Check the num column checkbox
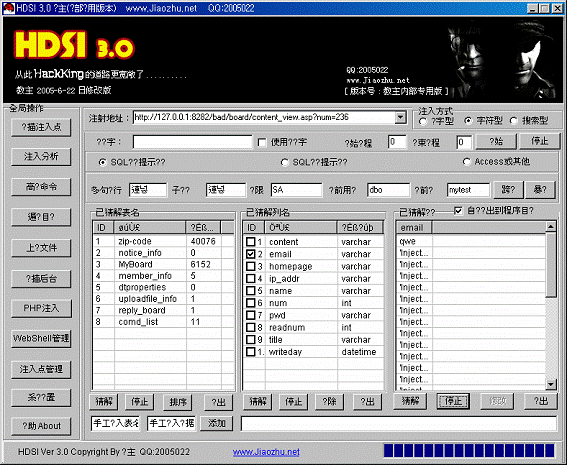 [x=251, y=303]
